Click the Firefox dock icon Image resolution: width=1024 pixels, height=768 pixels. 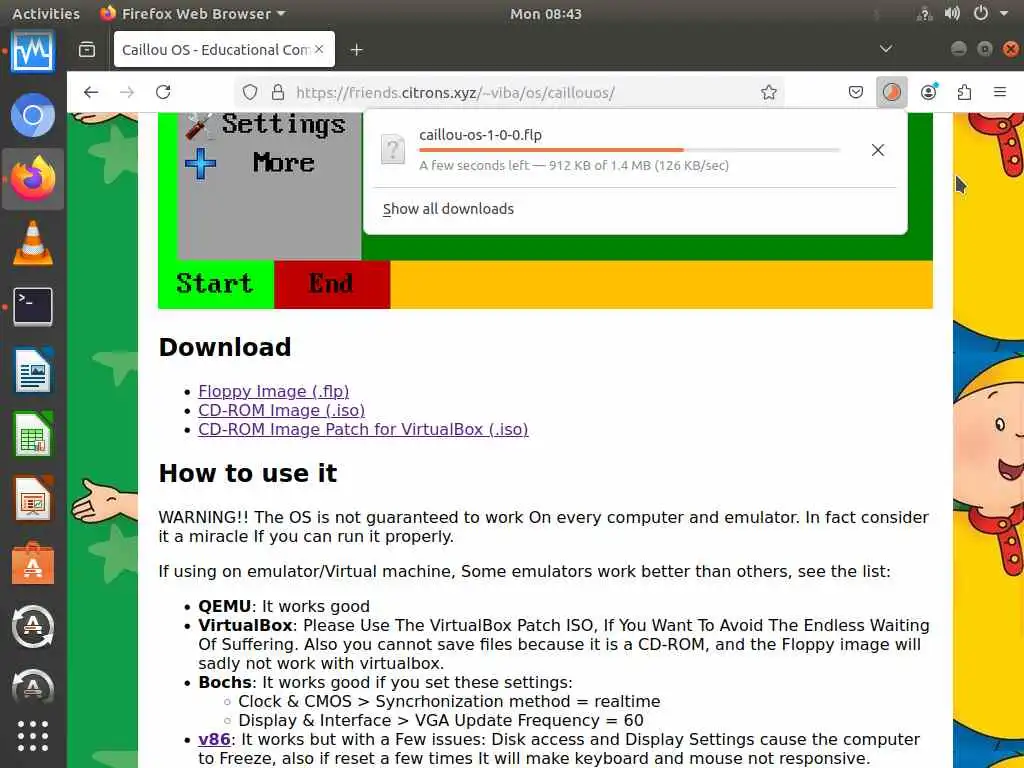(x=33, y=178)
